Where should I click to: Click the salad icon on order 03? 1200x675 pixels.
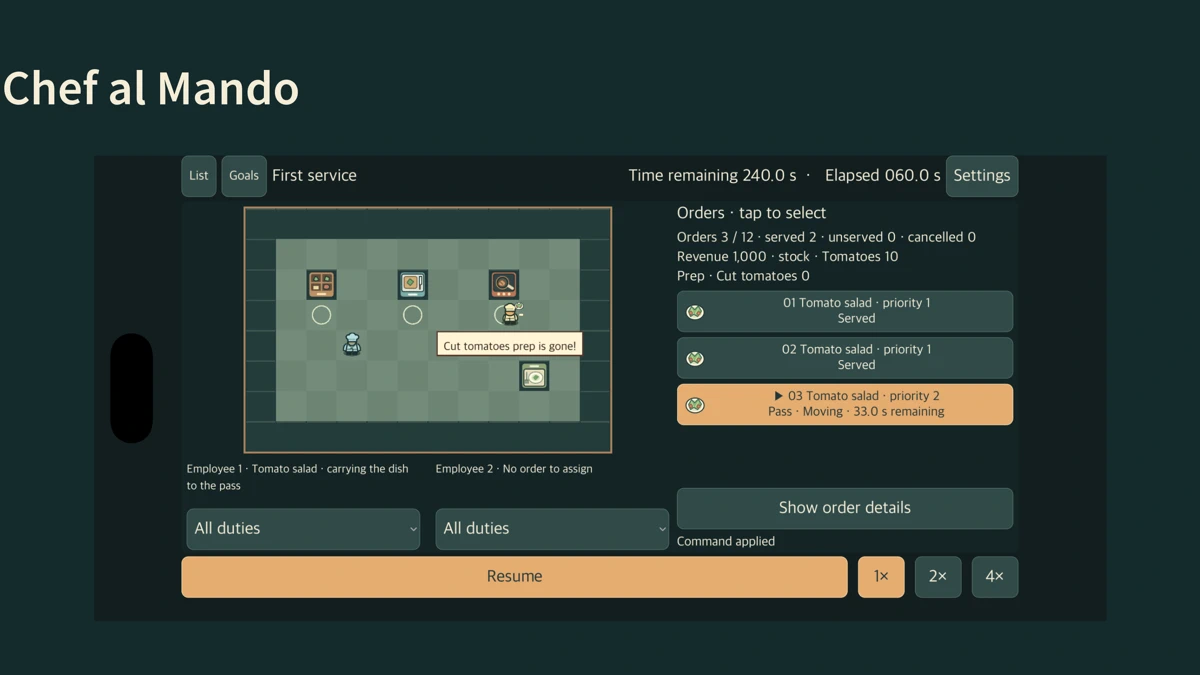click(x=695, y=405)
